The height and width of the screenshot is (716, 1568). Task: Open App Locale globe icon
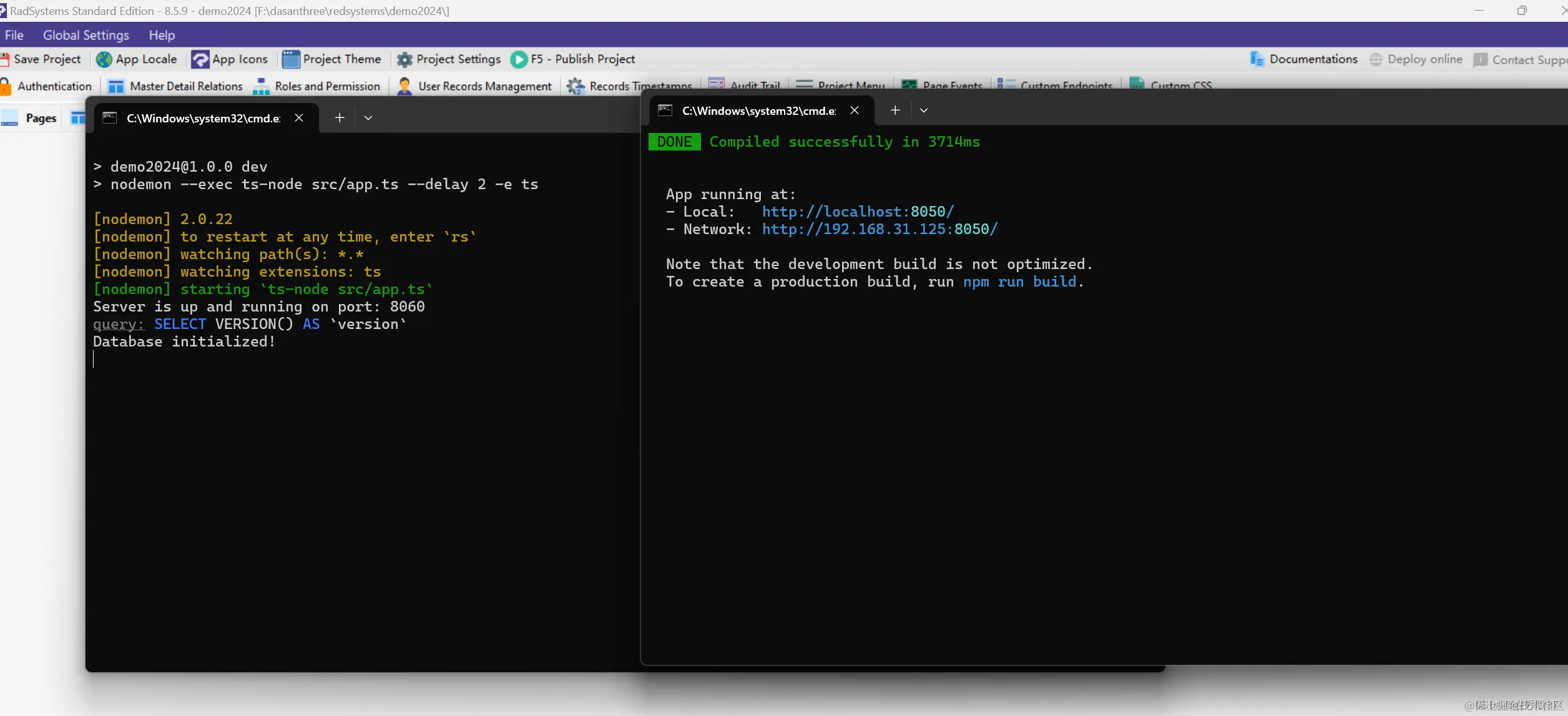104,59
